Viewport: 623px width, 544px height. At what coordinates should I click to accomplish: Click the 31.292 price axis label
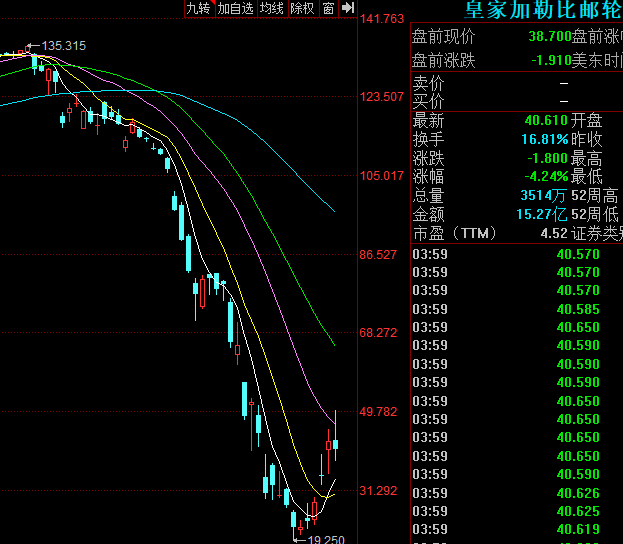pyautogui.click(x=378, y=490)
